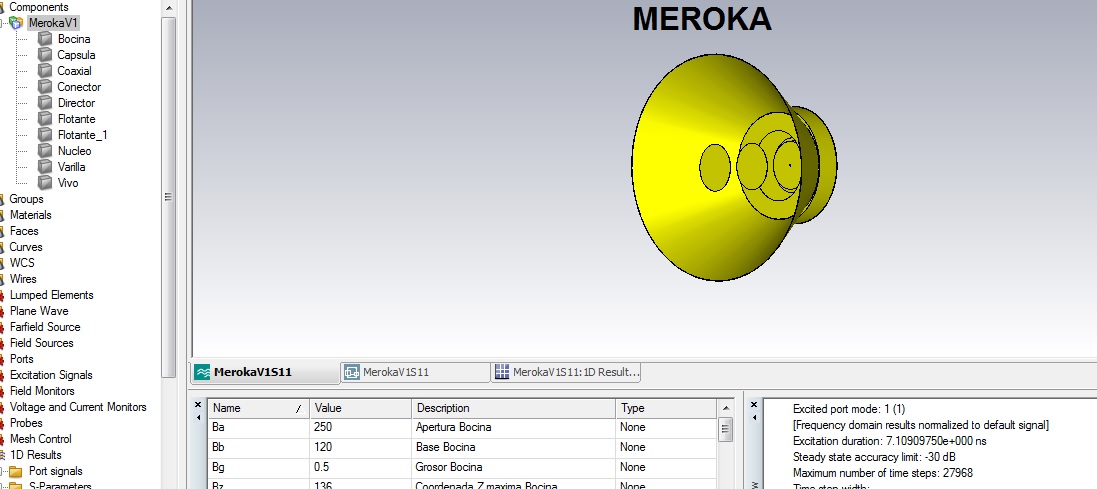This screenshot has width=1097, height=489.
Task: Collapse the messages panel pin arrow
Action: 753,418
